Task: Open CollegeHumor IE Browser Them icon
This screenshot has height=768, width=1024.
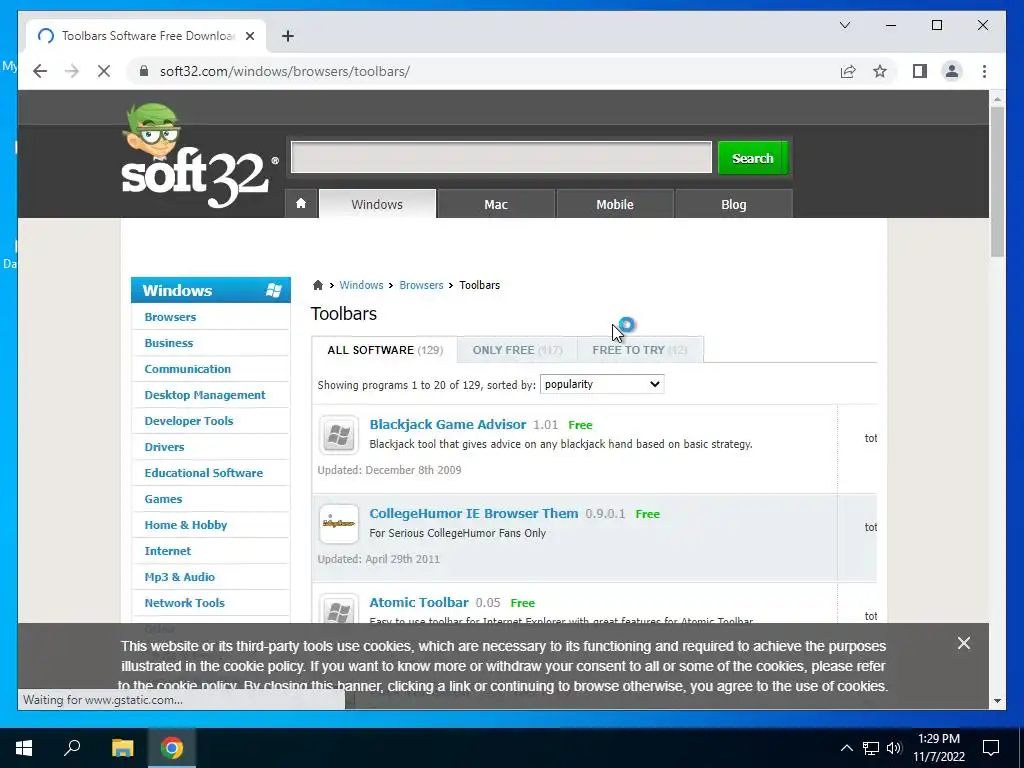Action: (x=338, y=524)
